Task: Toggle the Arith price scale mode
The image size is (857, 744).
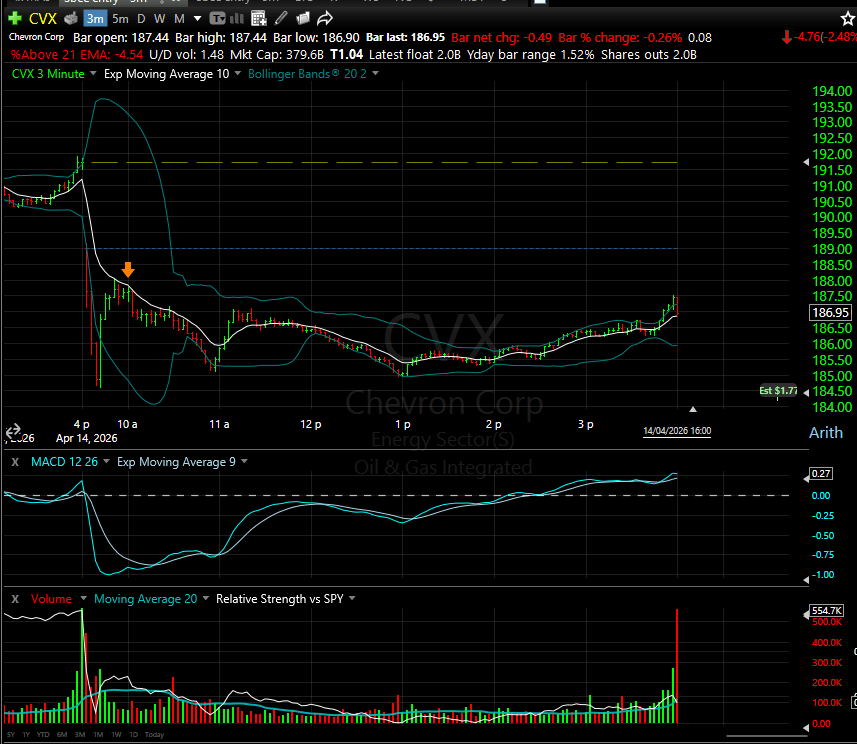Action: (825, 433)
